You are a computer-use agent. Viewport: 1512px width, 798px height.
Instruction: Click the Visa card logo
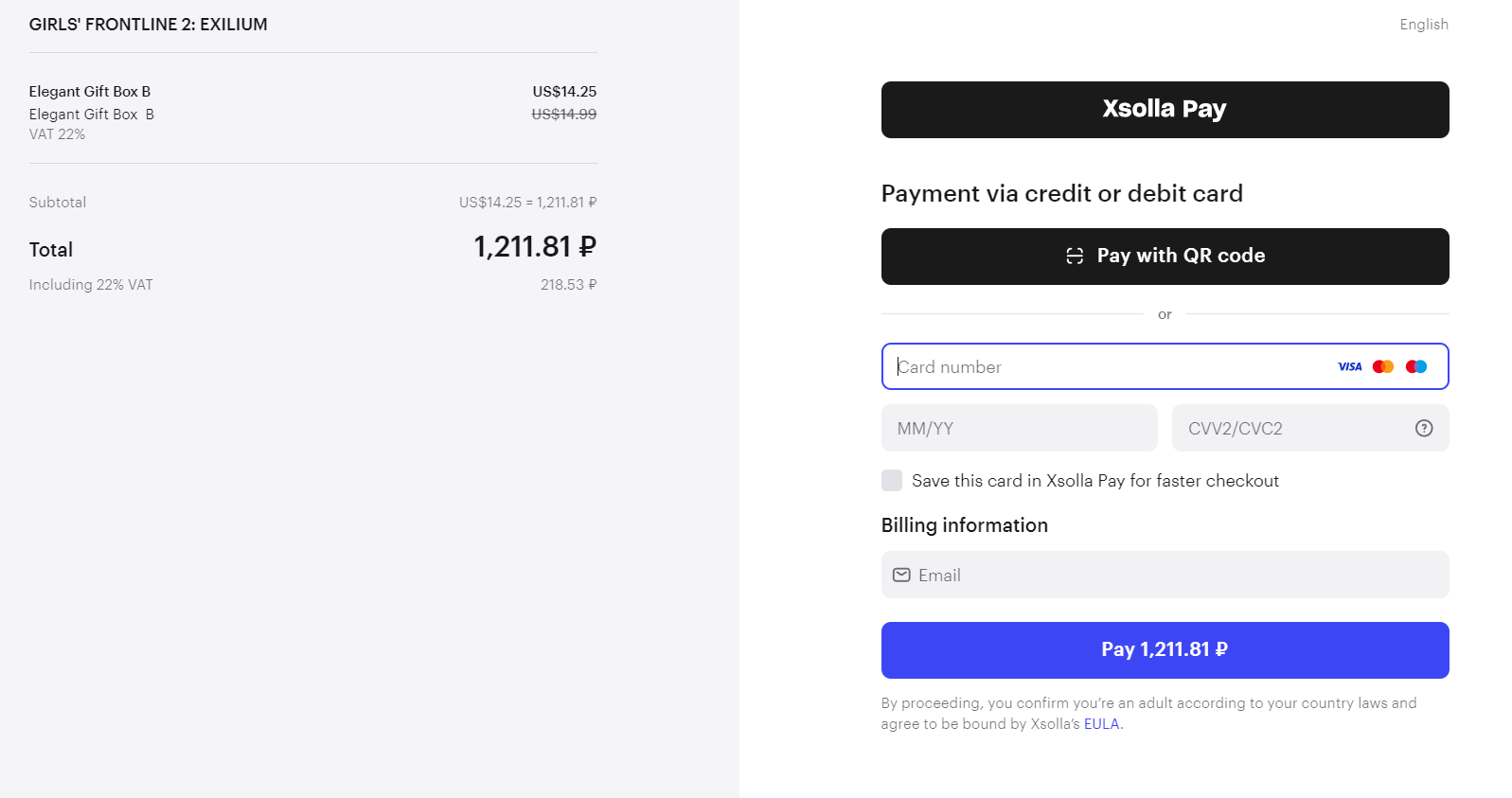tap(1349, 367)
